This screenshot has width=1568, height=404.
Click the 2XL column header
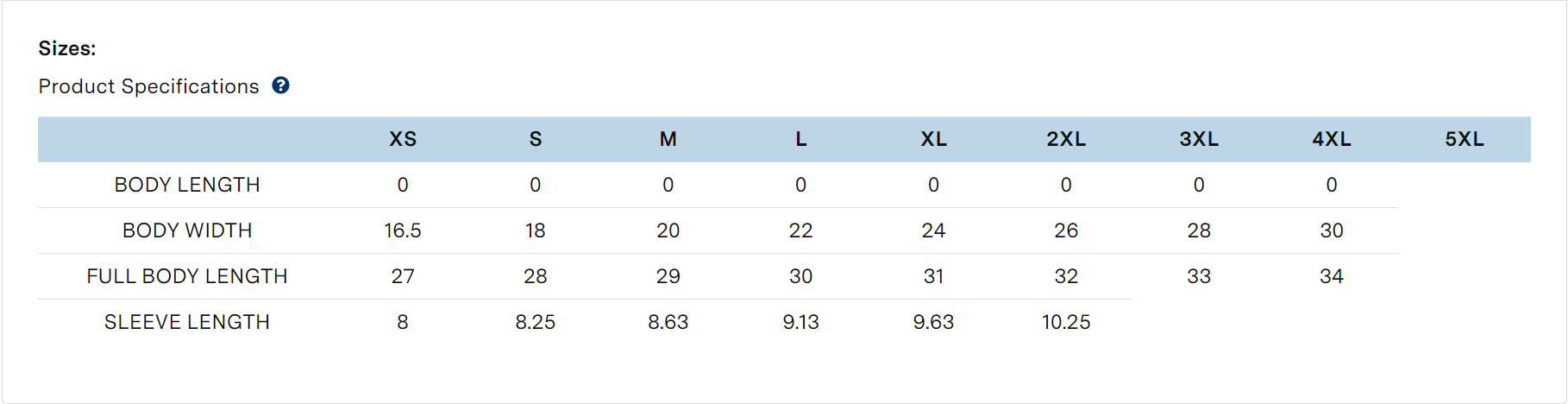click(1067, 139)
